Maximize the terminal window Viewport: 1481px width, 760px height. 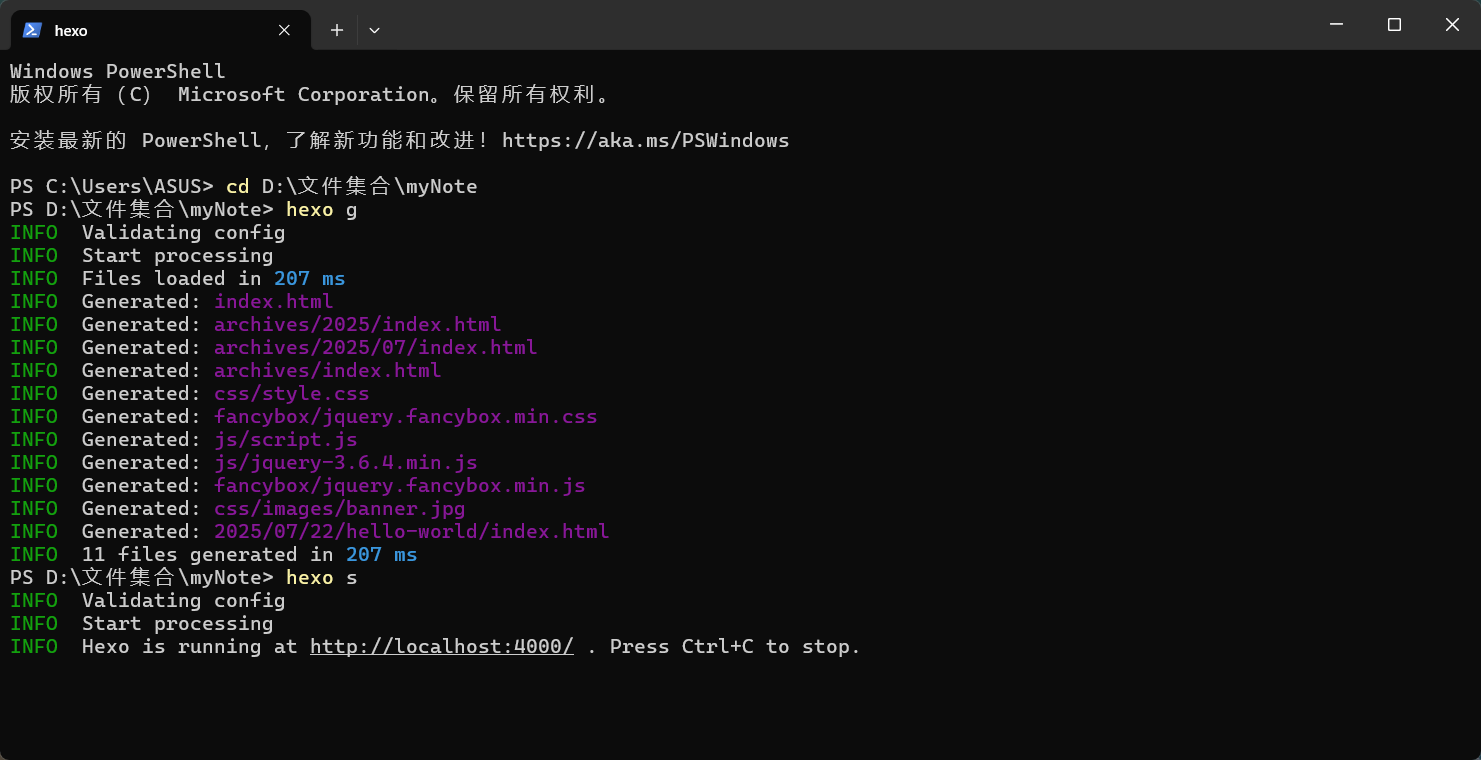tap(1394, 25)
